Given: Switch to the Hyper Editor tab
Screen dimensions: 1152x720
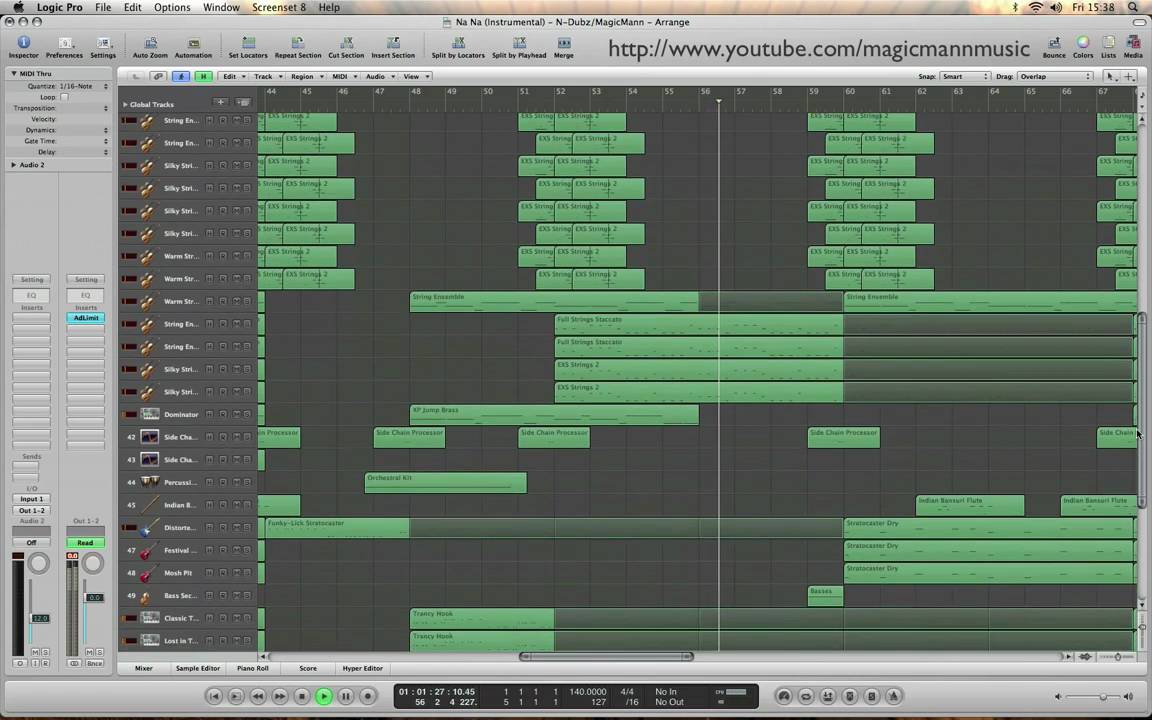Looking at the screenshot, I should (x=362, y=669).
